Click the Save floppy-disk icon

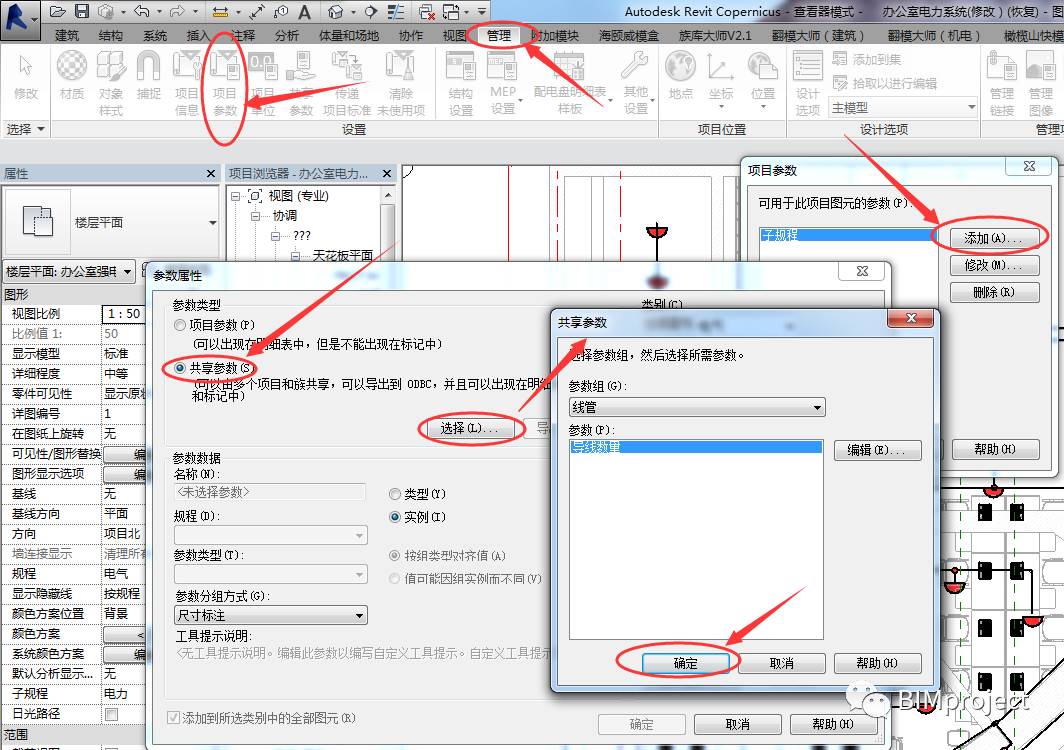[81, 11]
